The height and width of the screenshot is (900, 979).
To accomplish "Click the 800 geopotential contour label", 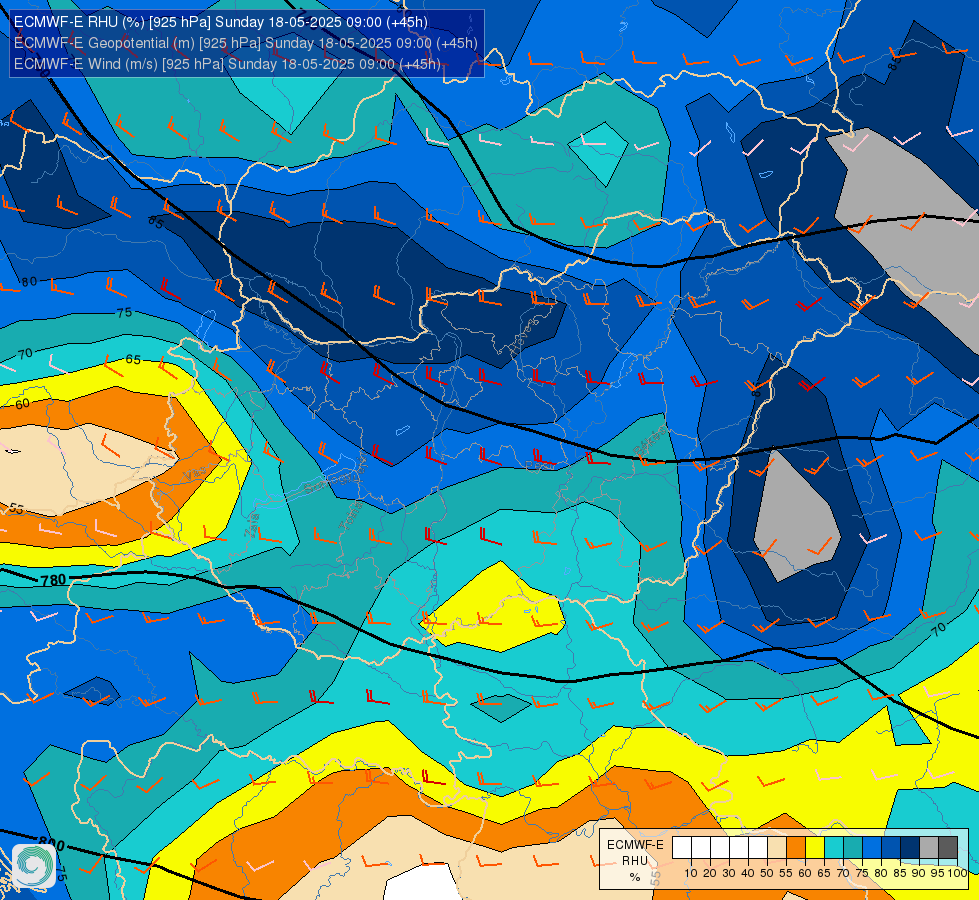I will coord(51,844).
